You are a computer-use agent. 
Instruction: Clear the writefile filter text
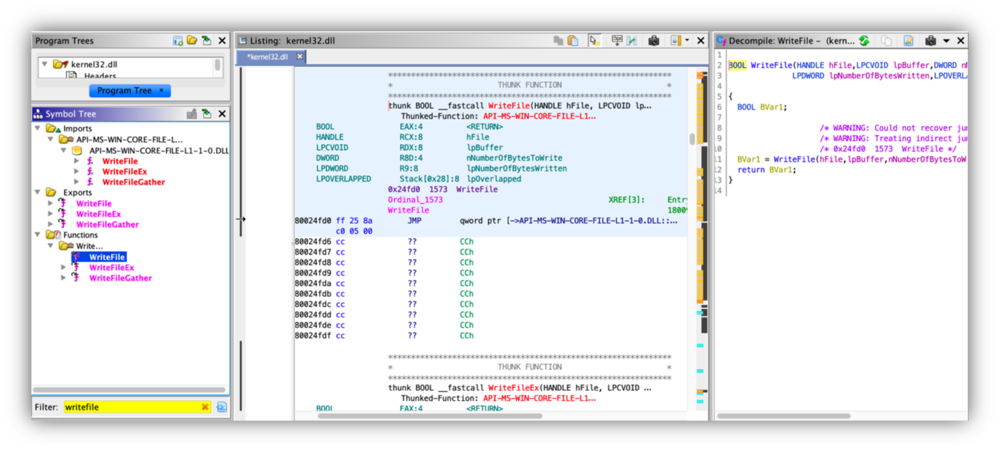205,407
